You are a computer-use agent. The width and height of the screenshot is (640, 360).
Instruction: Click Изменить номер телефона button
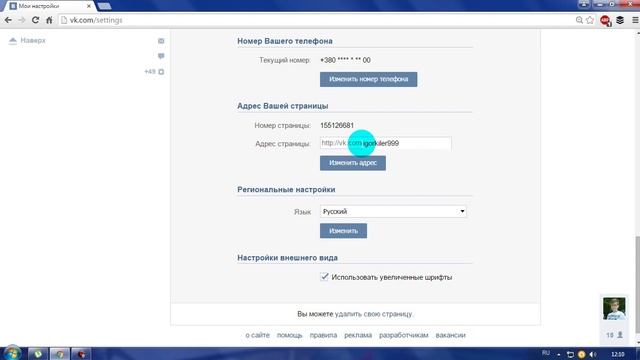pos(368,79)
